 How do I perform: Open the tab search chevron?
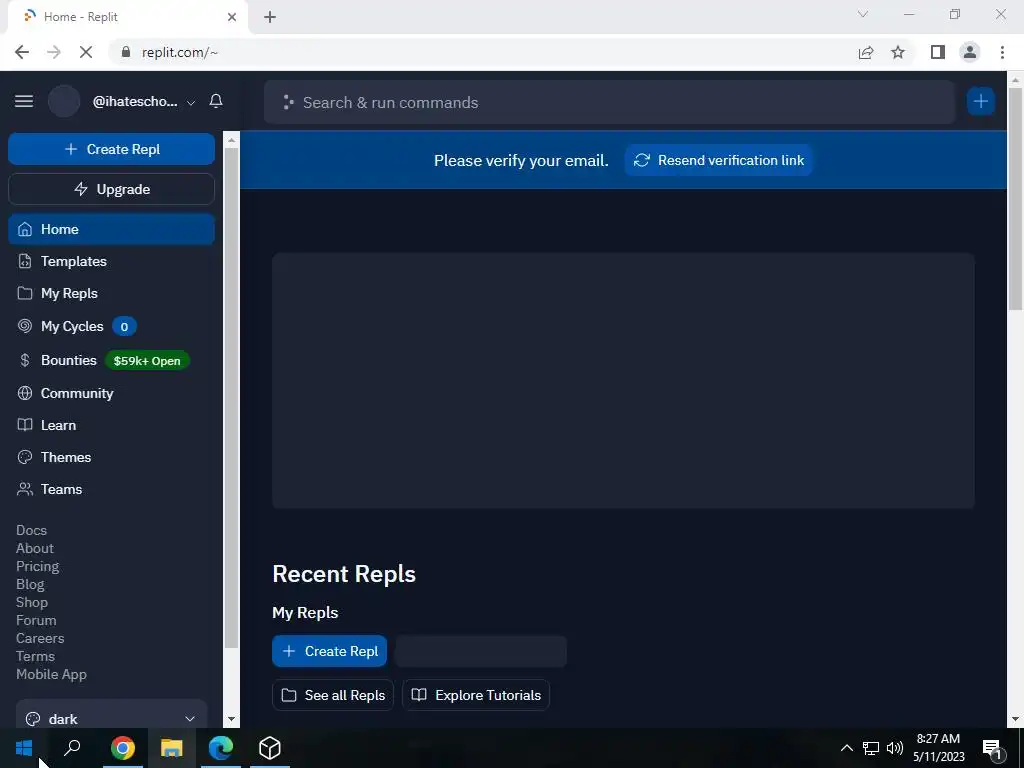point(863,14)
